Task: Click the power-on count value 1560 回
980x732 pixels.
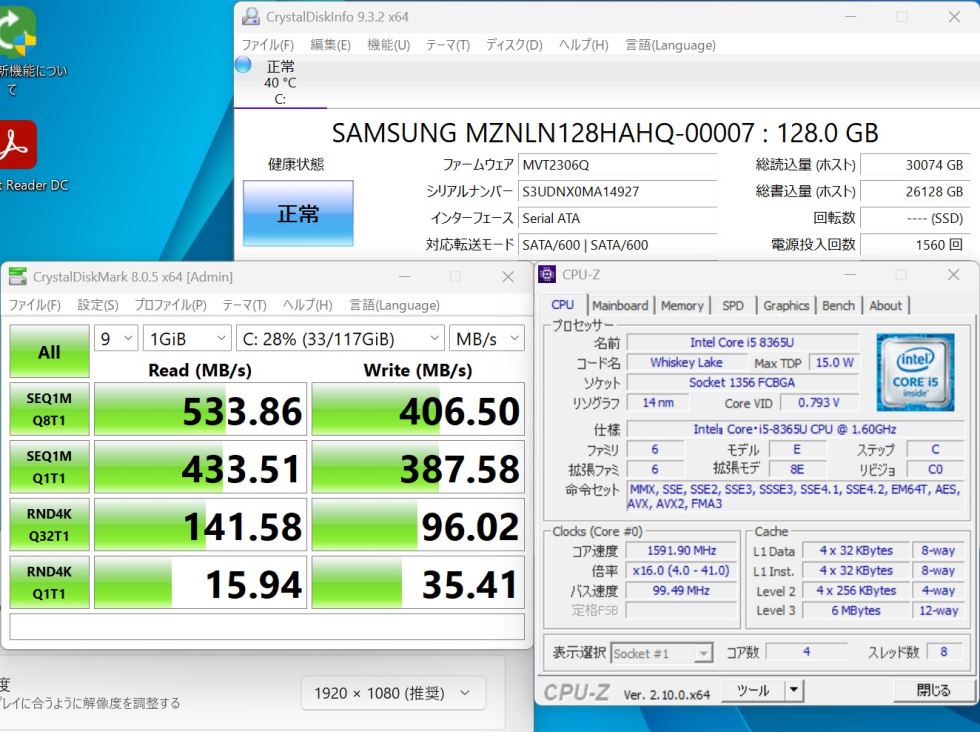Action: click(914, 244)
